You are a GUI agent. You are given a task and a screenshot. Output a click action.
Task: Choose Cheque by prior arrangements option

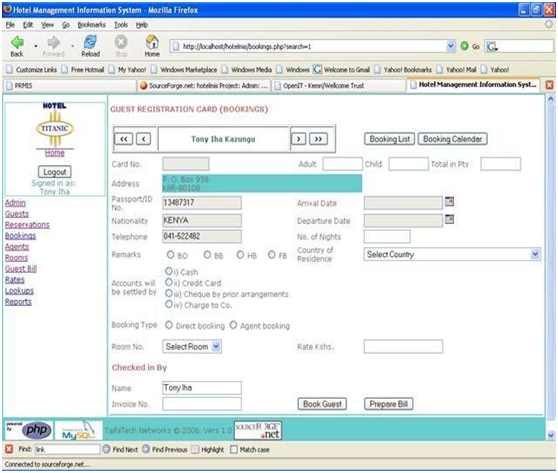pyautogui.click(x=169, y=293)
